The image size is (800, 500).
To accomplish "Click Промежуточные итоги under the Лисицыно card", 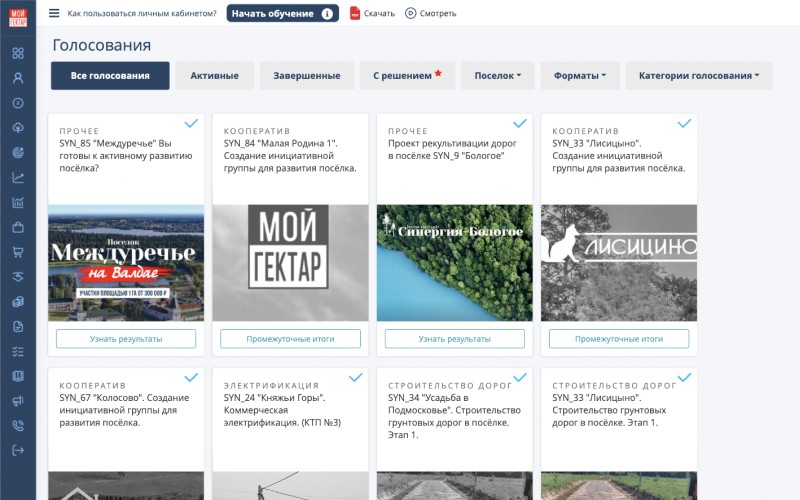I will 618,339.
